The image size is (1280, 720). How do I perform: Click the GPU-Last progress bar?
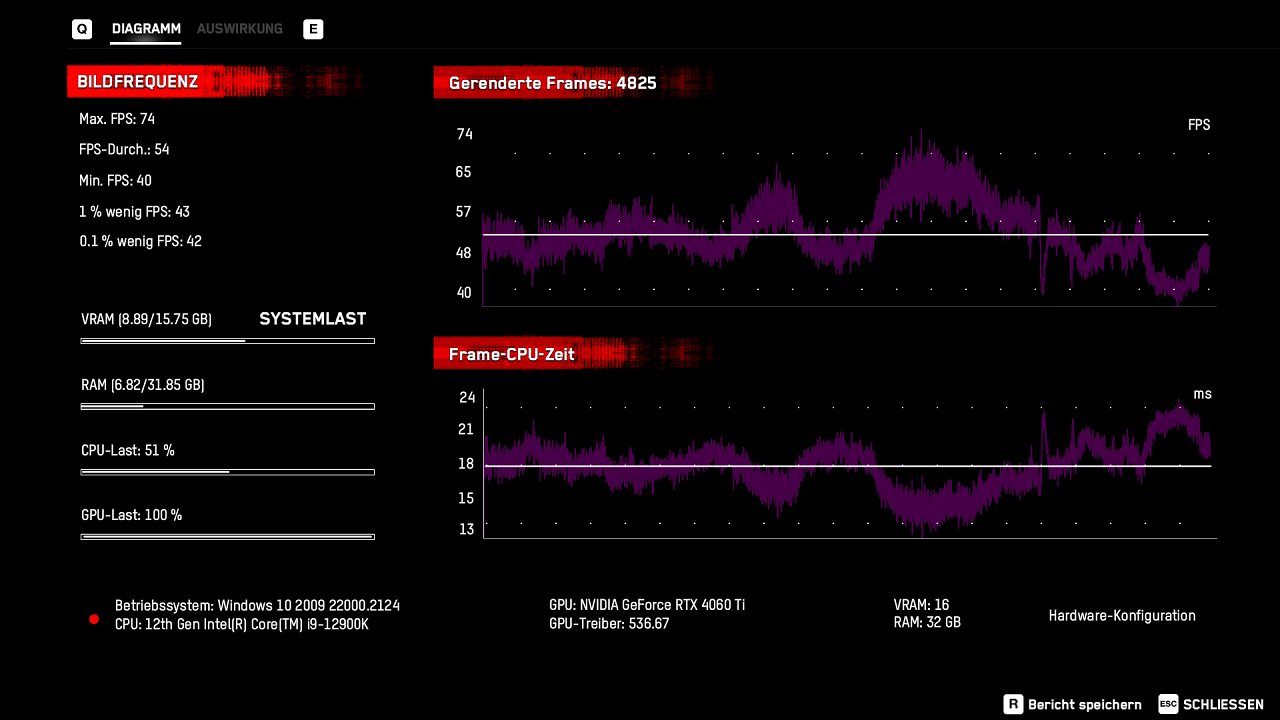(228, 537)
